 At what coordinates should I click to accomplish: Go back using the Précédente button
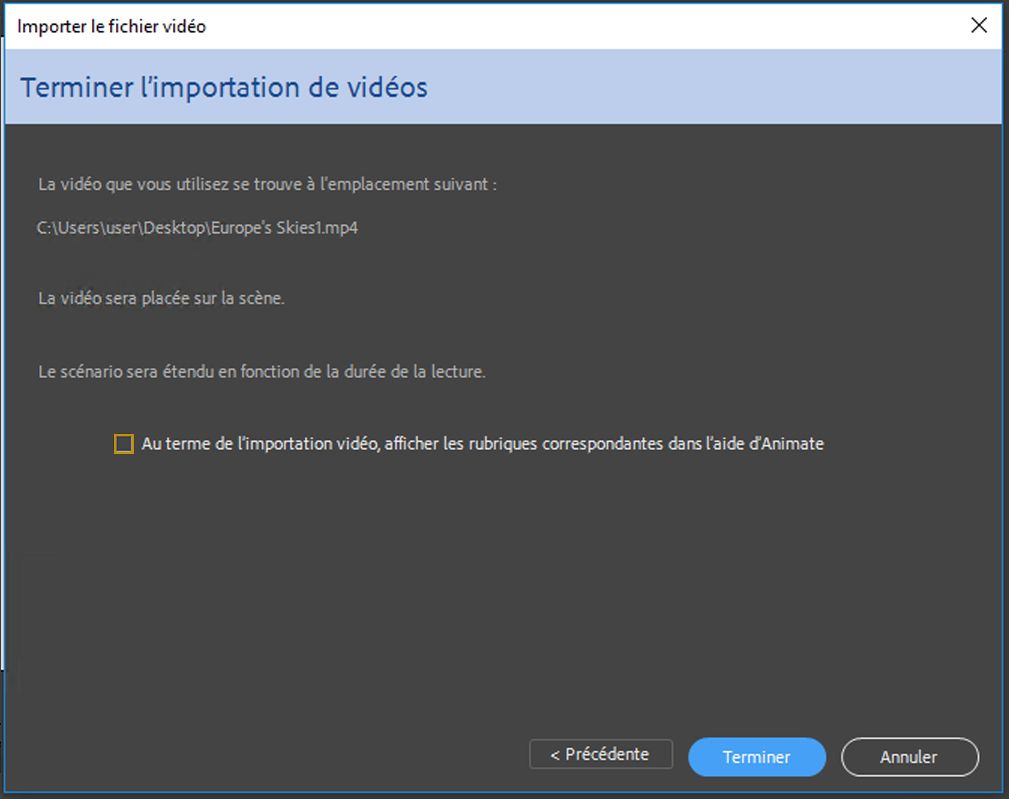[x=600, y=754]
